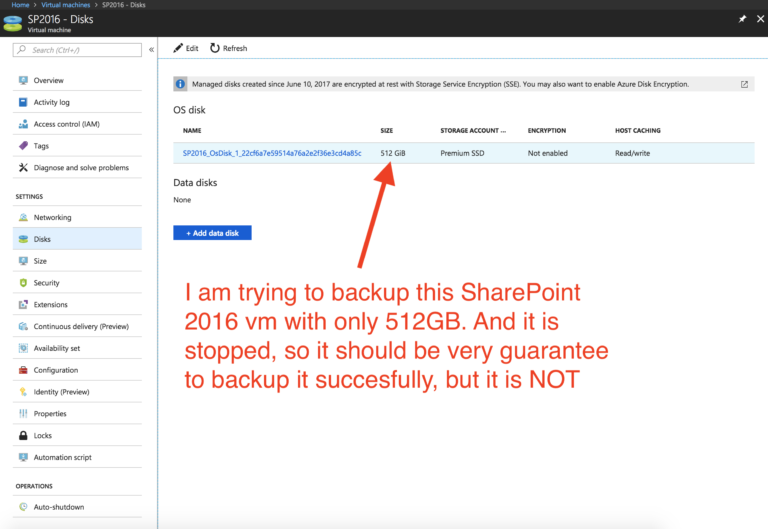768x529 pixels.
Task: Click the Locks padlock icon
Action: tap(23, 435)
